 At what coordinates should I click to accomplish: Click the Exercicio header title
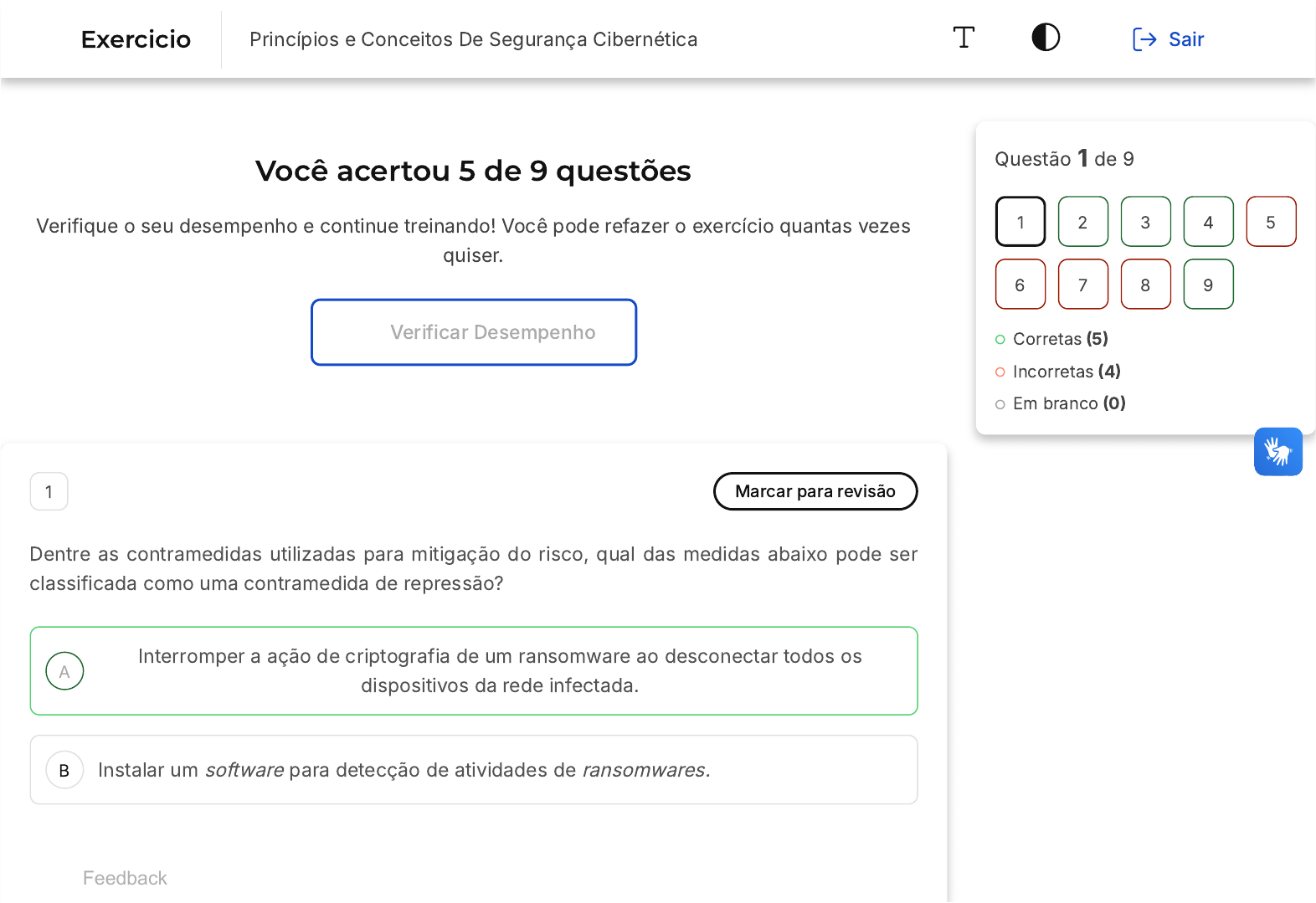coord(136,39)
